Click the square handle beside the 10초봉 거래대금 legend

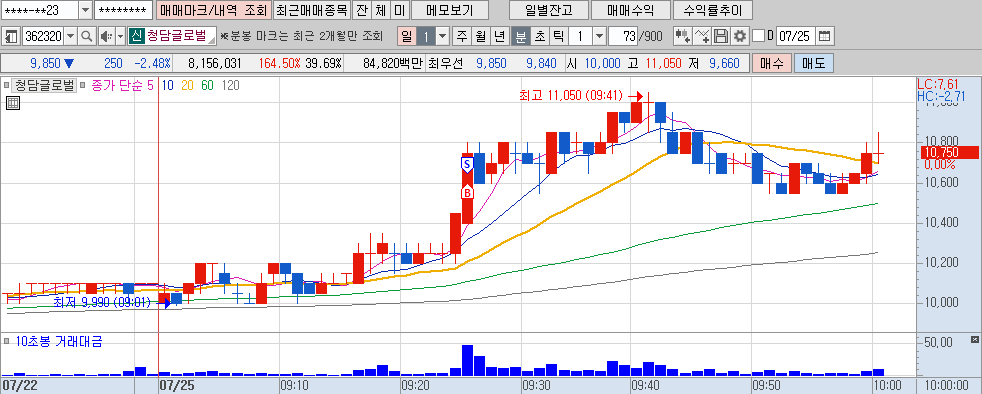(x=6, y=342)
